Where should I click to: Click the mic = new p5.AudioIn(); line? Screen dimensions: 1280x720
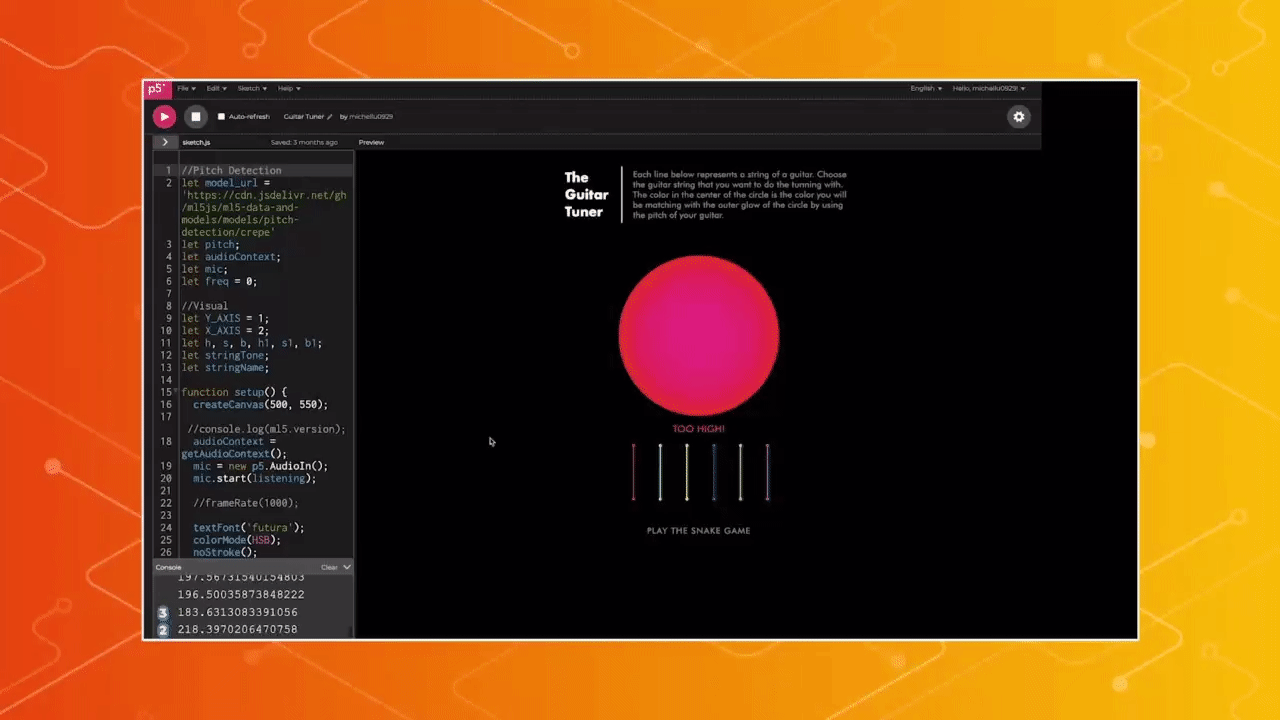click(260, 466)
